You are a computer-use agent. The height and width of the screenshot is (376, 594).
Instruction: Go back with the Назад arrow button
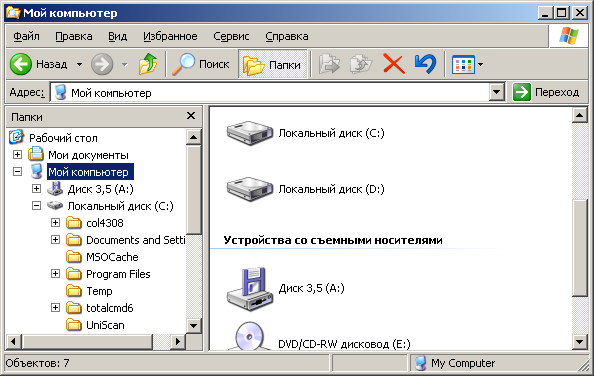[39, 64]
